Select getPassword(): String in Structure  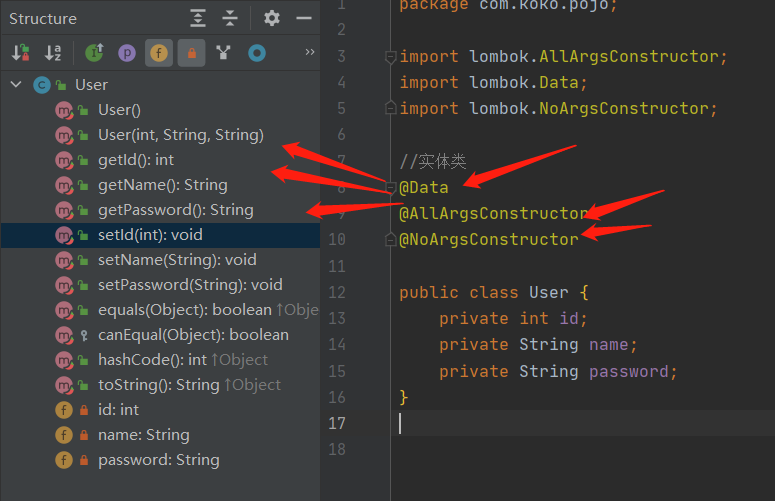[175, 210]
